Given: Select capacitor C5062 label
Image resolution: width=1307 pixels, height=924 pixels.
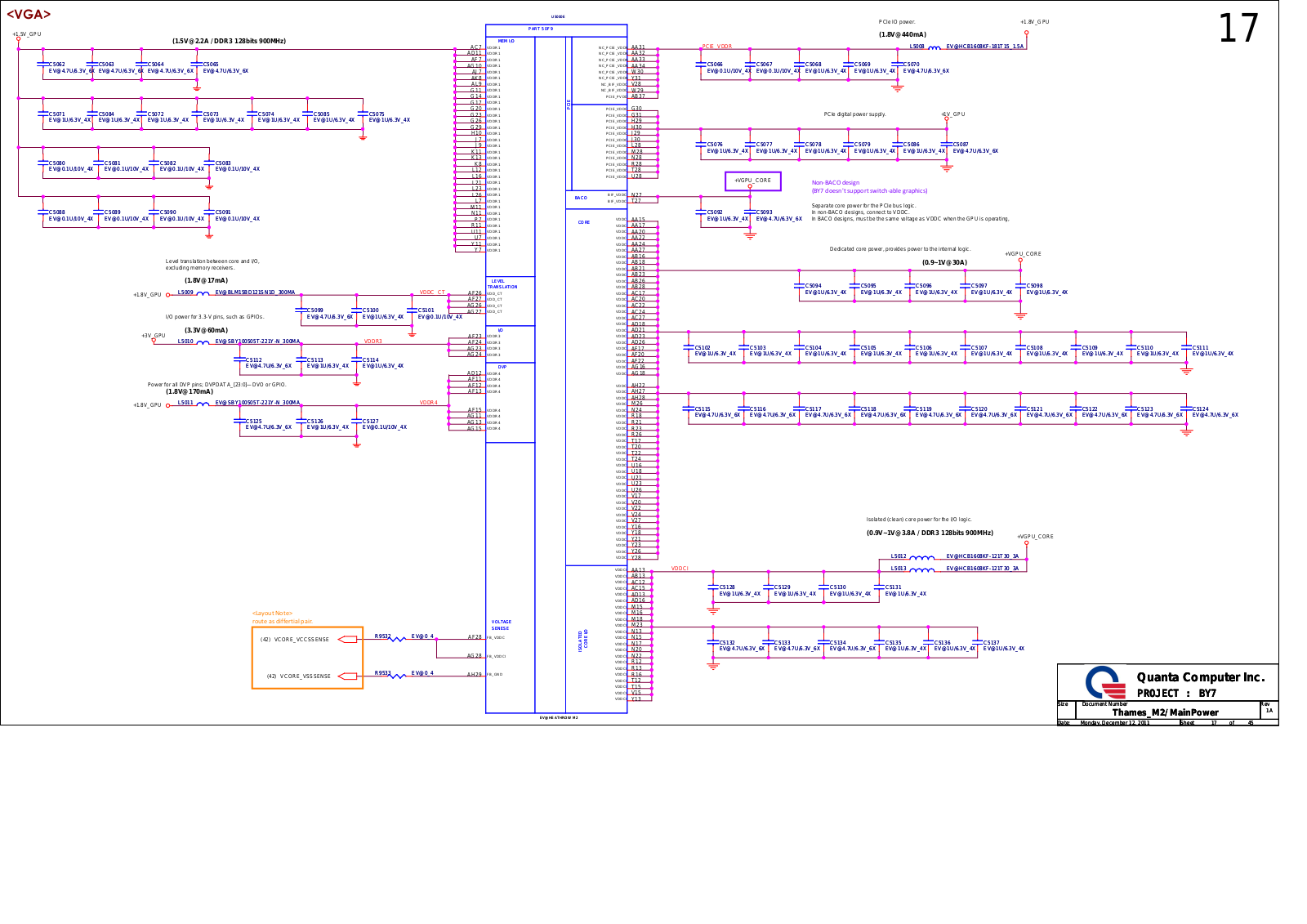Looking at the screenshot, I should (57, 65).
